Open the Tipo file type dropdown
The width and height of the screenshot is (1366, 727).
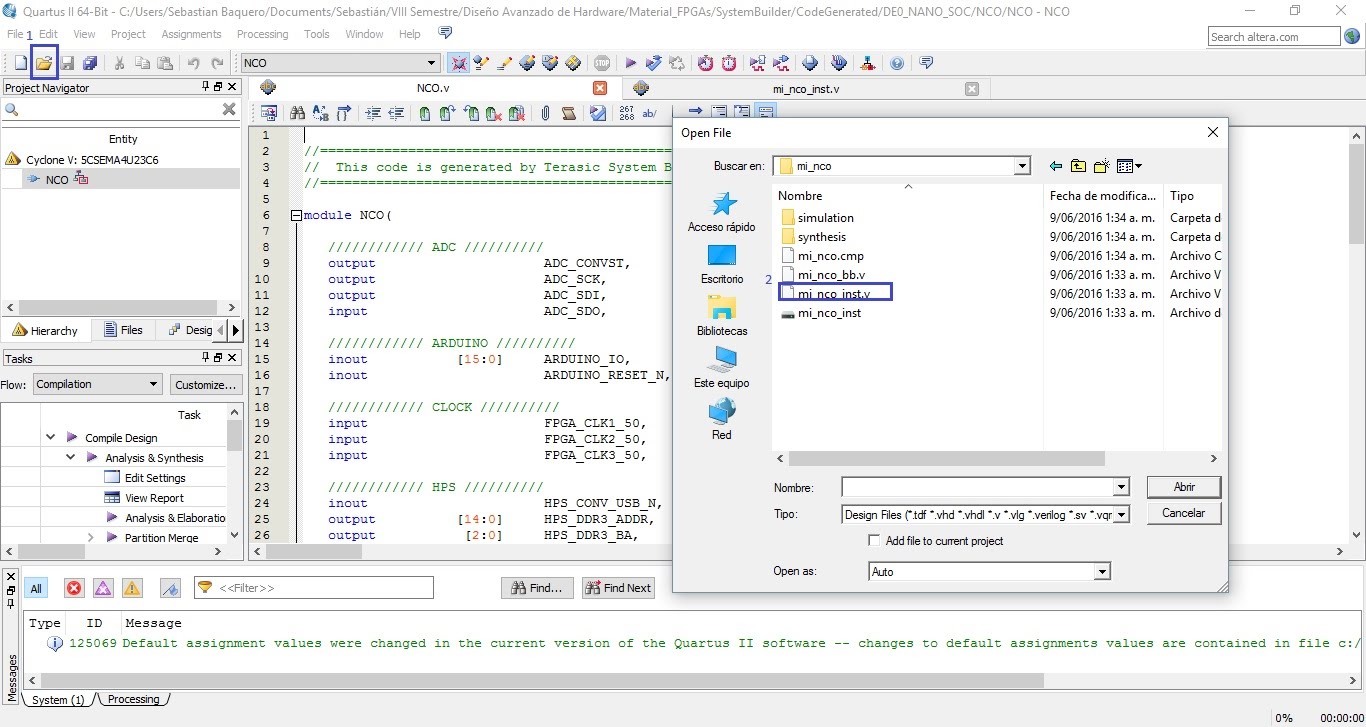click(1121, 515)
